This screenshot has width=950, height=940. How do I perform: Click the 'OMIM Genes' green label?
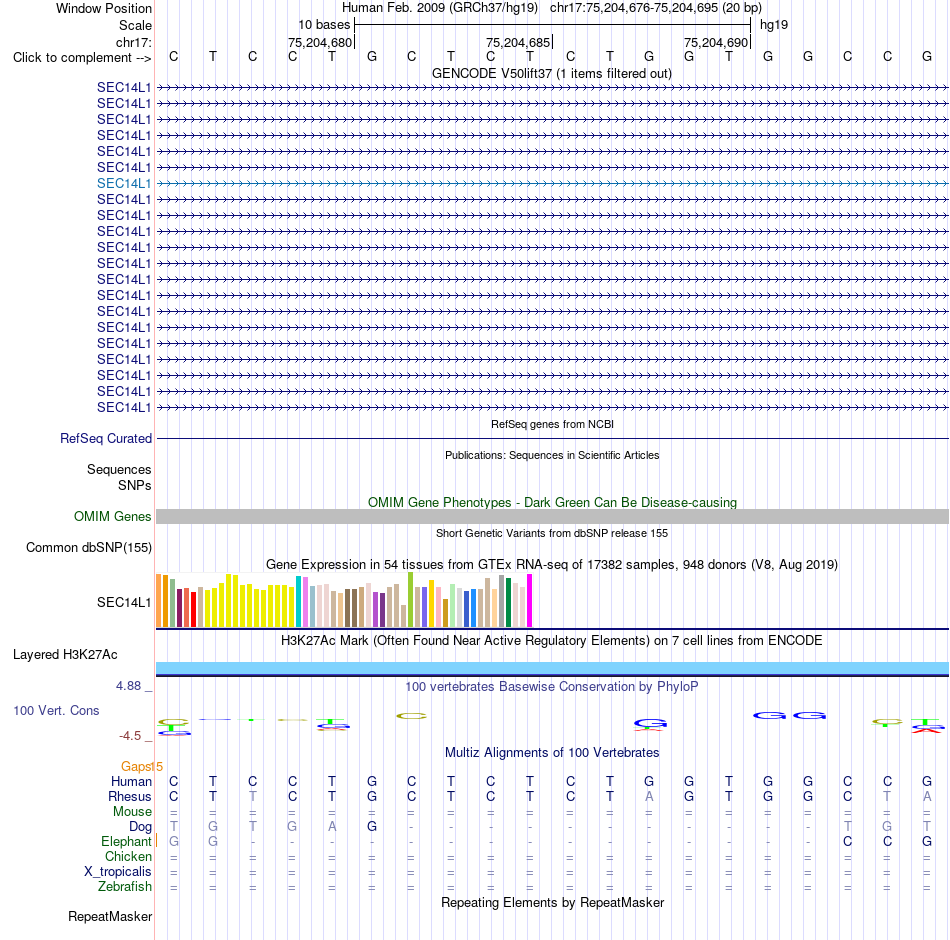pos(112,516)
